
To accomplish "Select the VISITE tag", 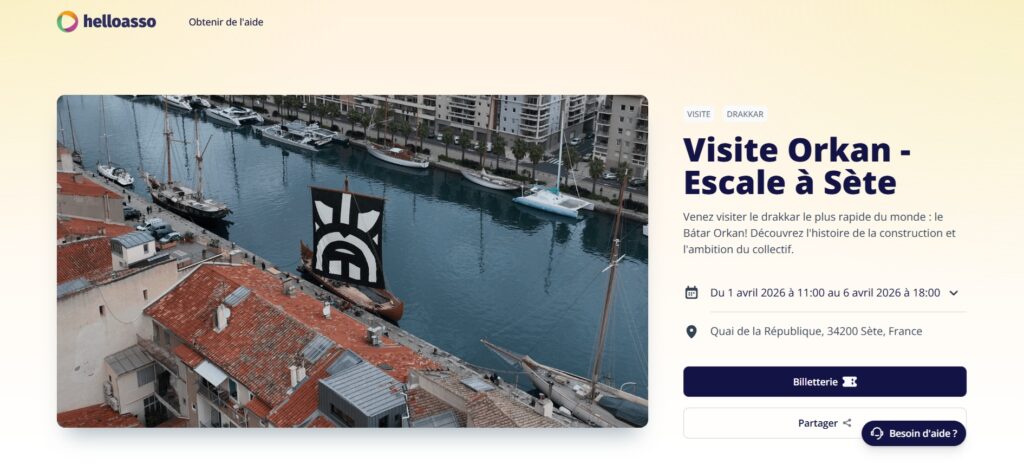I will (x=698, y=114).
